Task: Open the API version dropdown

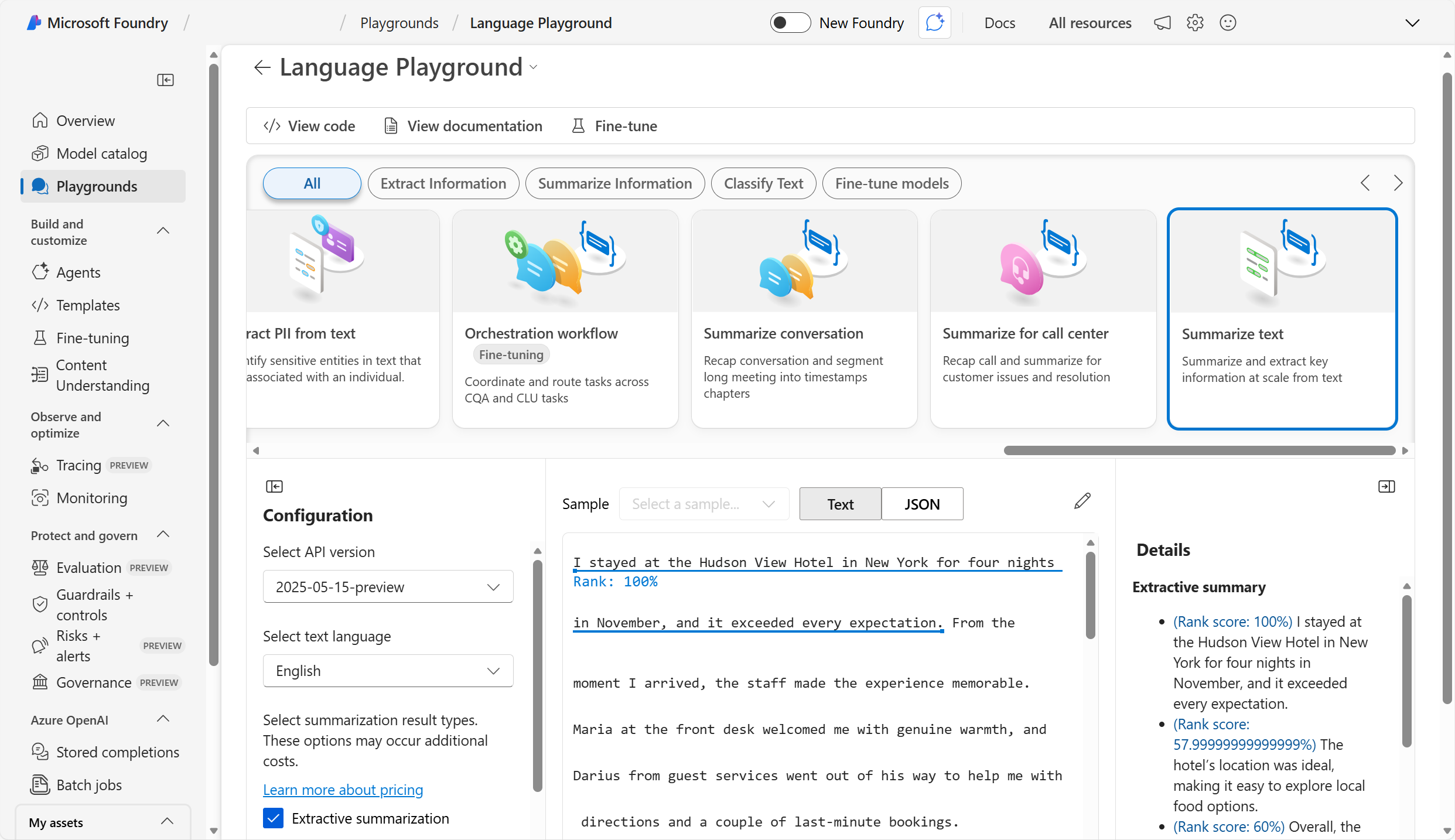Action: coord(387,586)
